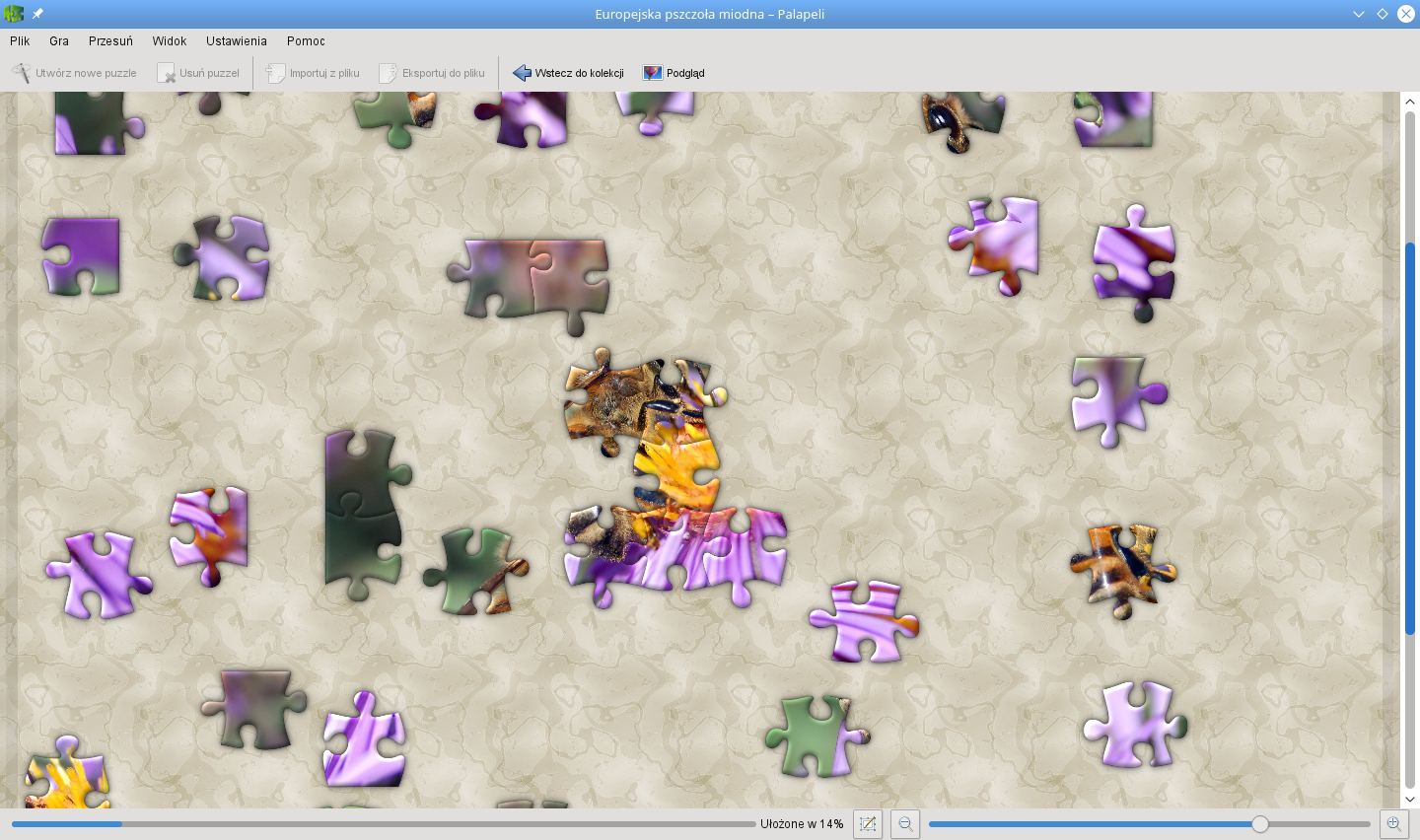Viewport: 1420px width, 840px height.
Task: Click the zoom in magnifier icon
Action: (1393, 824)
